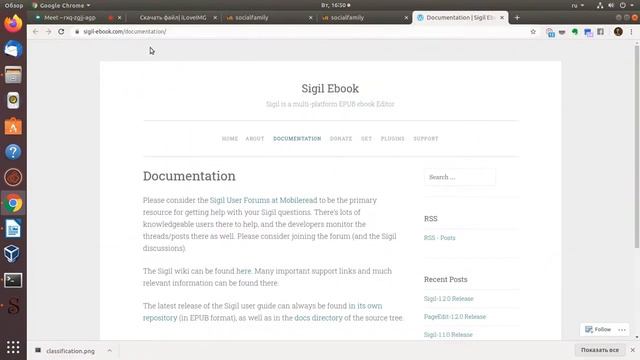
Task: Open the Sigil-1.2.0 Release post
Action: (449, 298)
